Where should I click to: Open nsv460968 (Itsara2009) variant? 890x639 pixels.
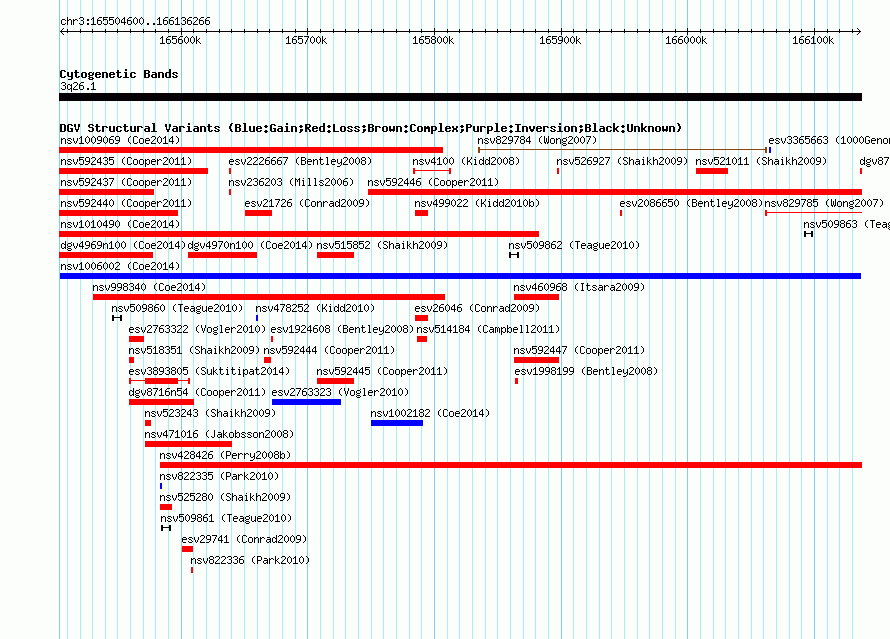[x=579, y=287]
